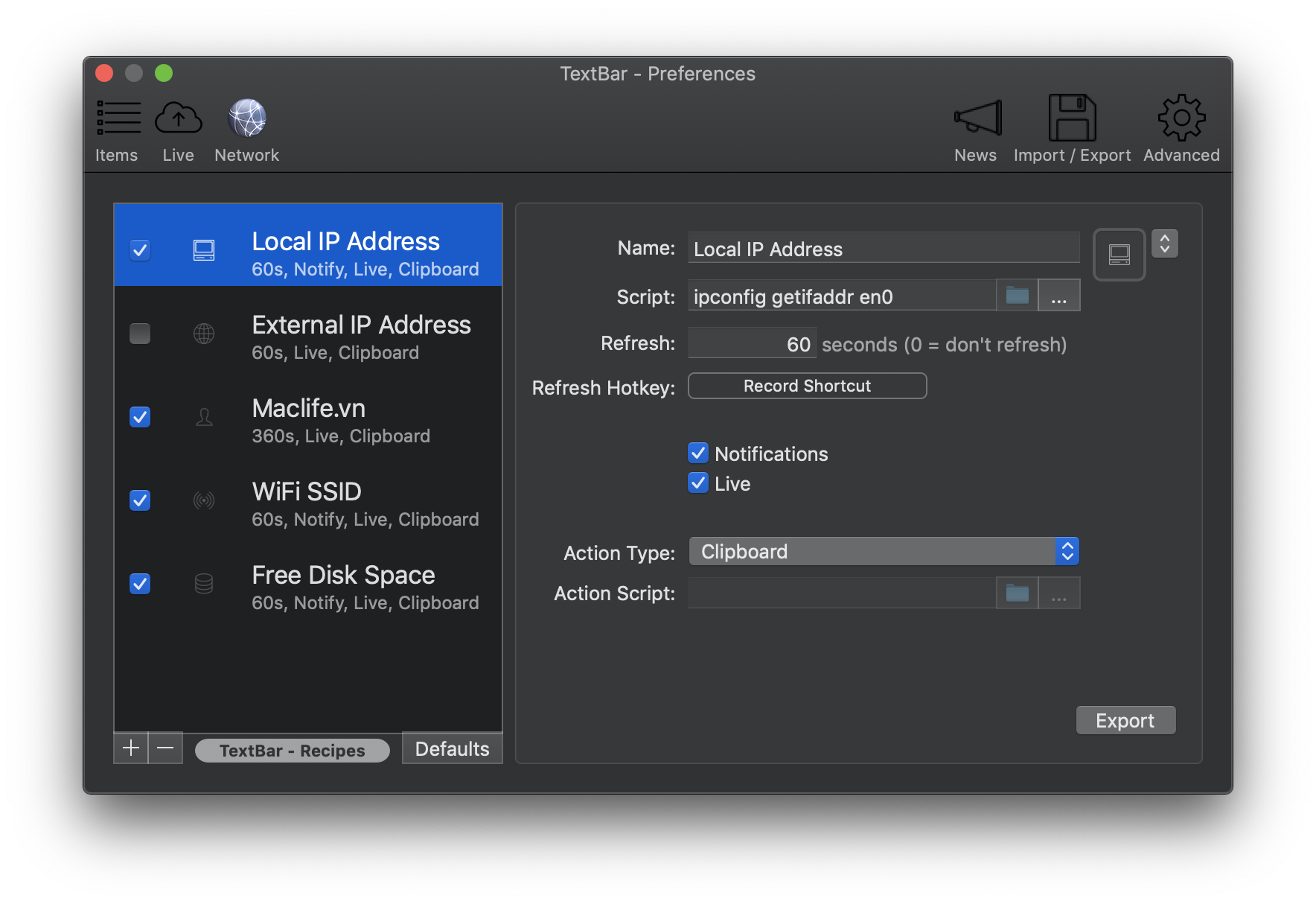
Task: Open the icon picker stepper popup
Action: pos(1165,243)
